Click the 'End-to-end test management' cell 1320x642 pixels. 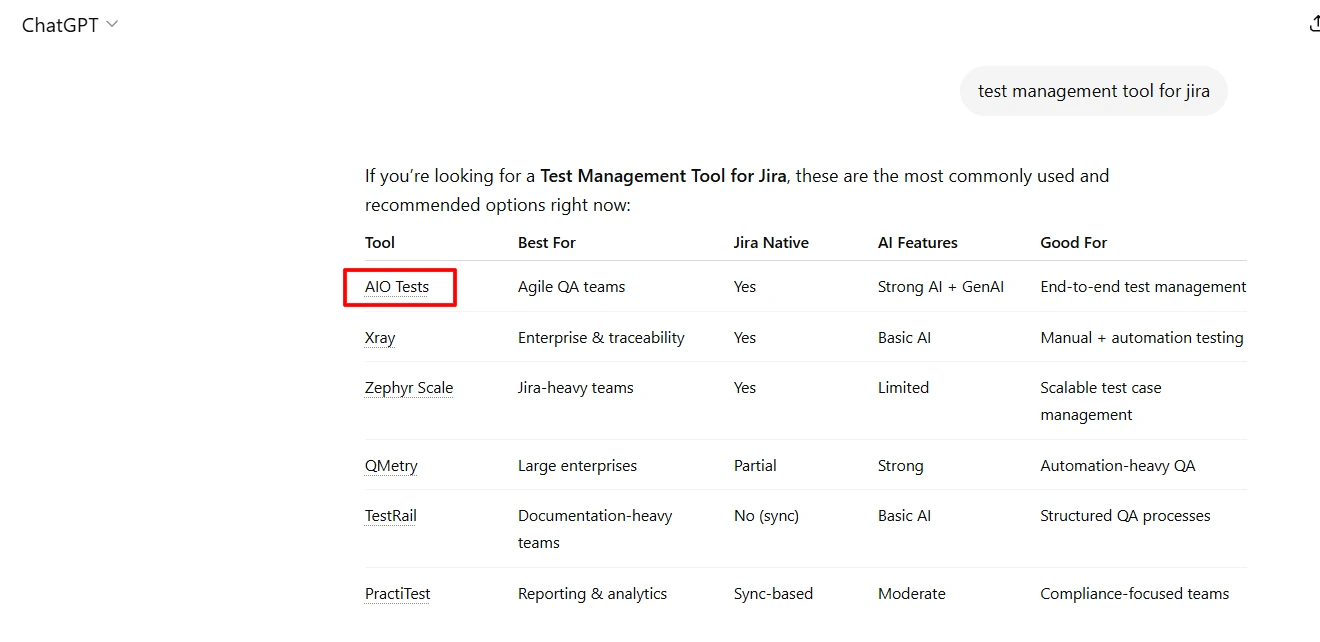pos(1143,287)
